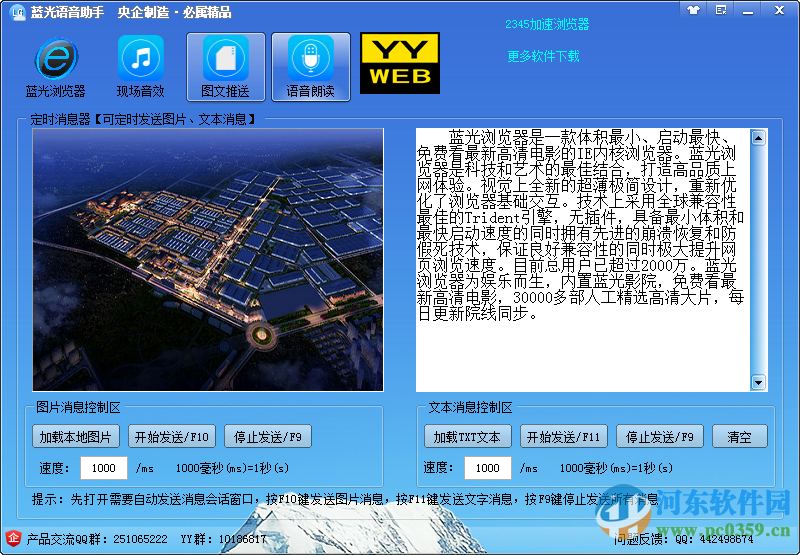800x555 pixels.
Task: Close the 蓝光语音助手 window
Action: 779,10
